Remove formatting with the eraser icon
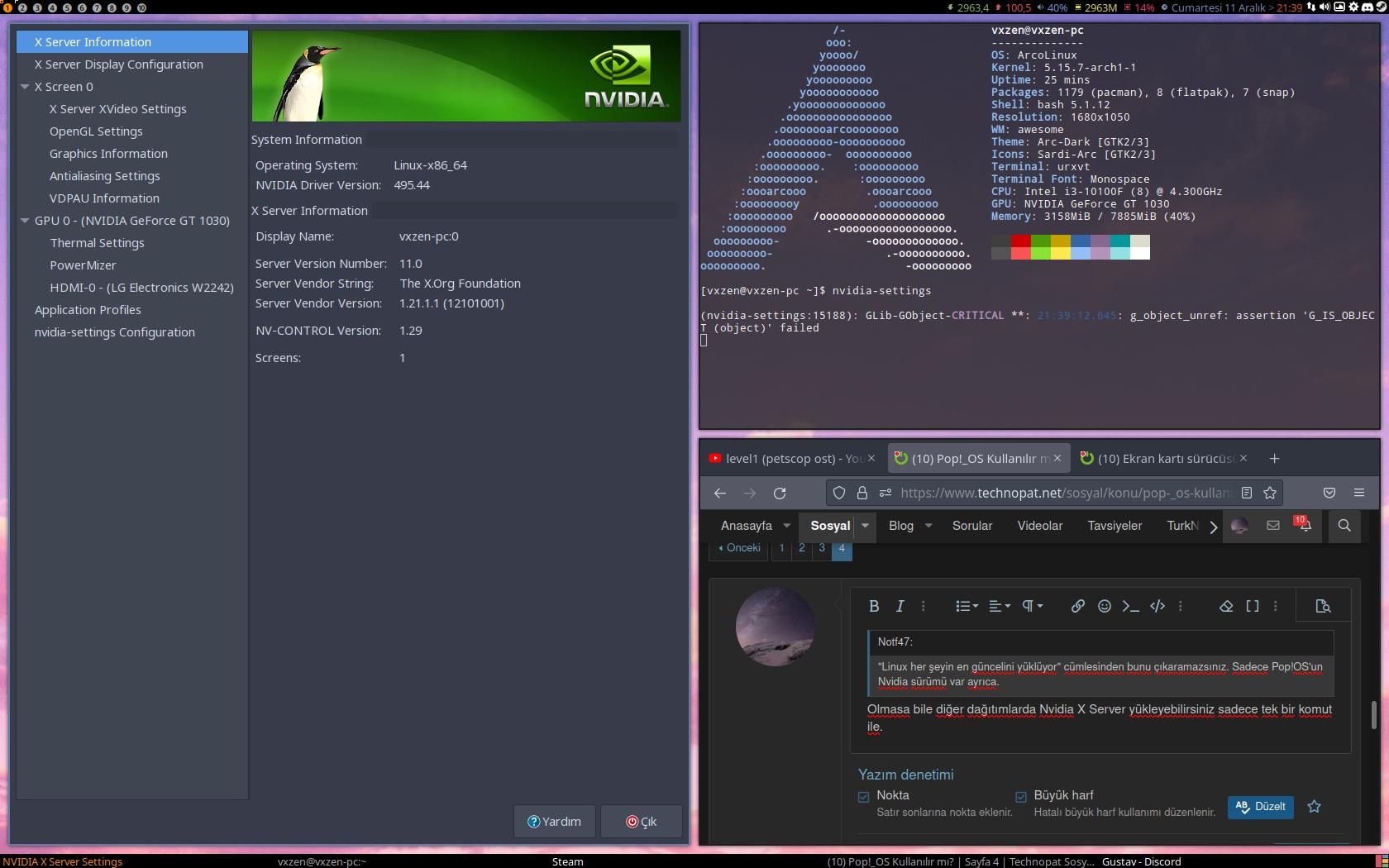The image size is (1389, 868). 1226,606
